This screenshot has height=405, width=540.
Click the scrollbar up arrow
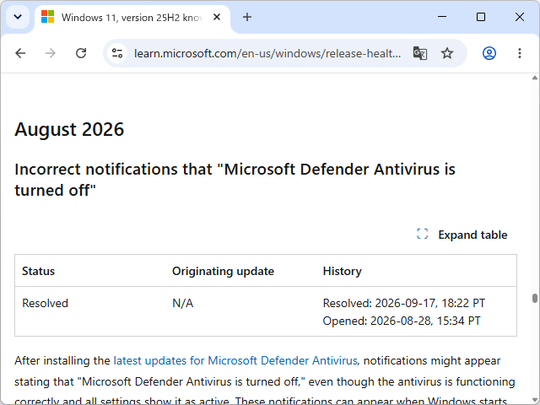coord(534,78)
